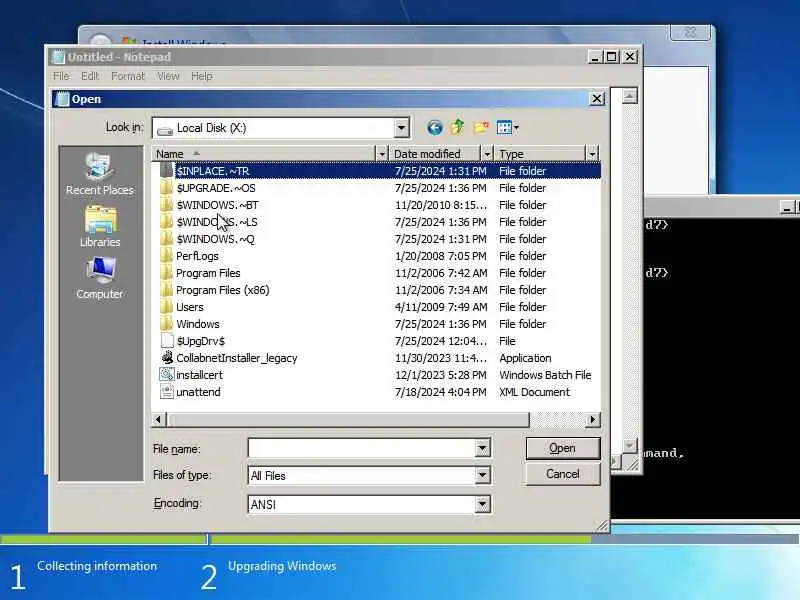This screenshot has height=600, width=800.
Task: Expand the Files of type dropdown
Action: pyautogui.click(x=482, y=476)
